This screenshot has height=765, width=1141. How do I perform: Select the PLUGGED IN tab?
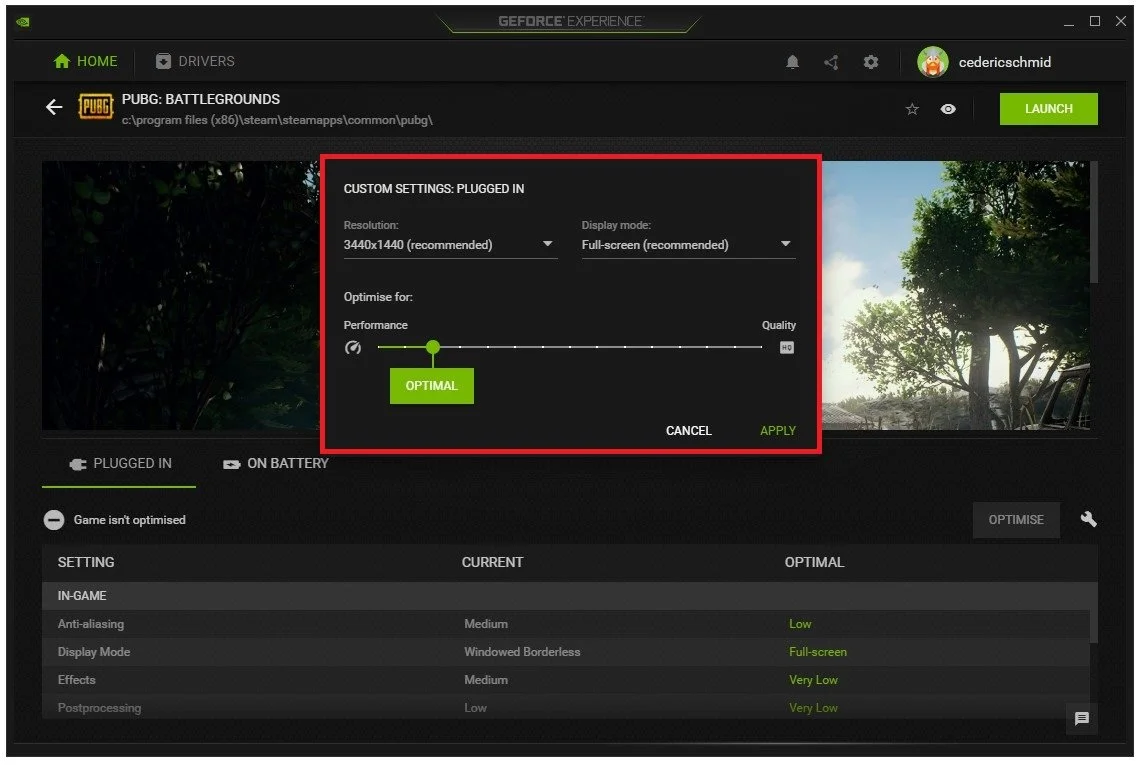(119, 464)
